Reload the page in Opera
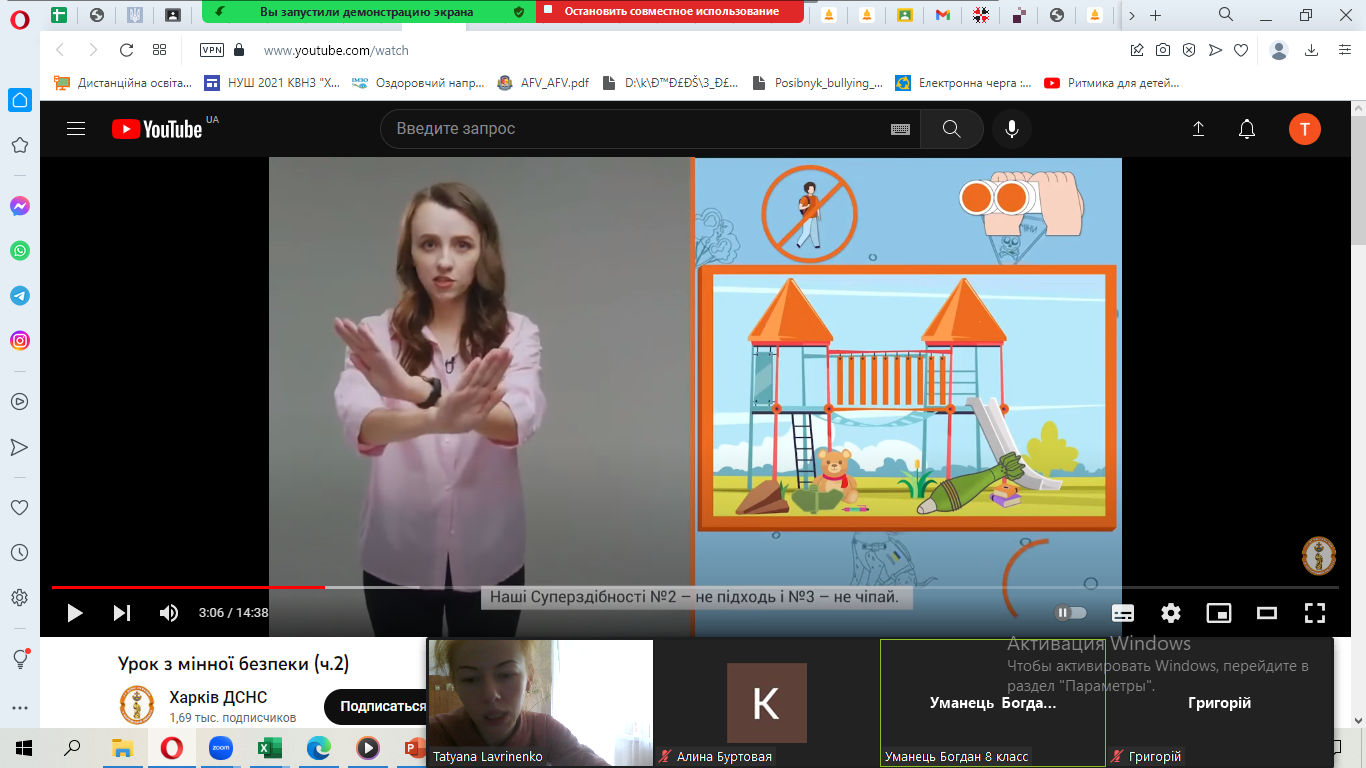Screen dimensions: 1366x768 (126, 50)
